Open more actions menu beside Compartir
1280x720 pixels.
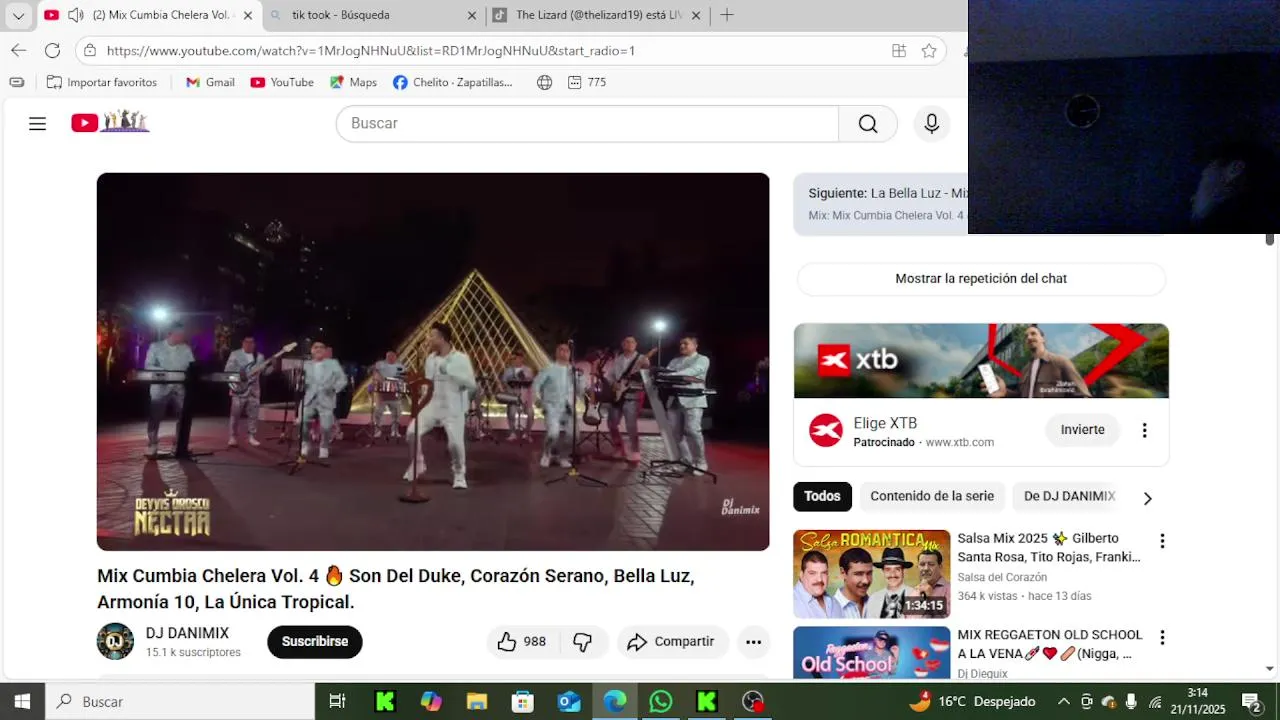[753, 642]
